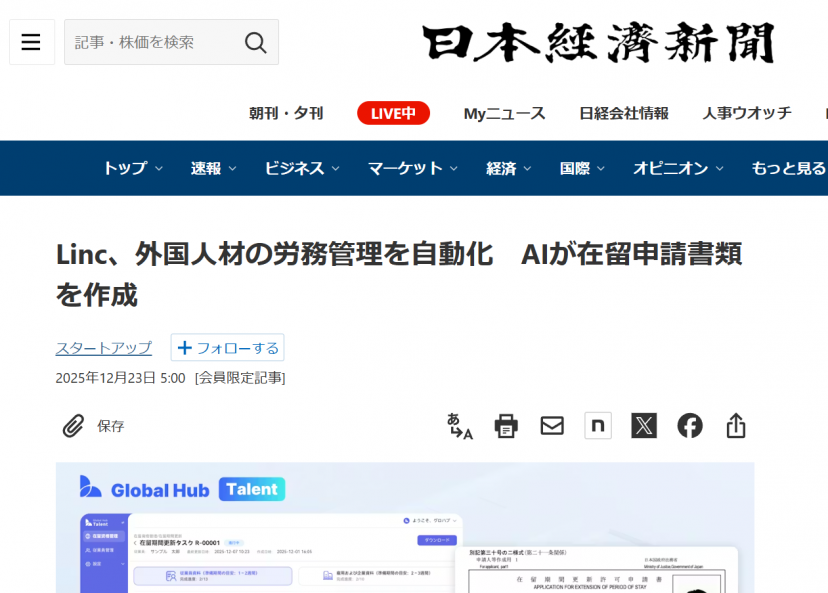Share article on note icon
828x593 pixels.
[x=598, y=426]
